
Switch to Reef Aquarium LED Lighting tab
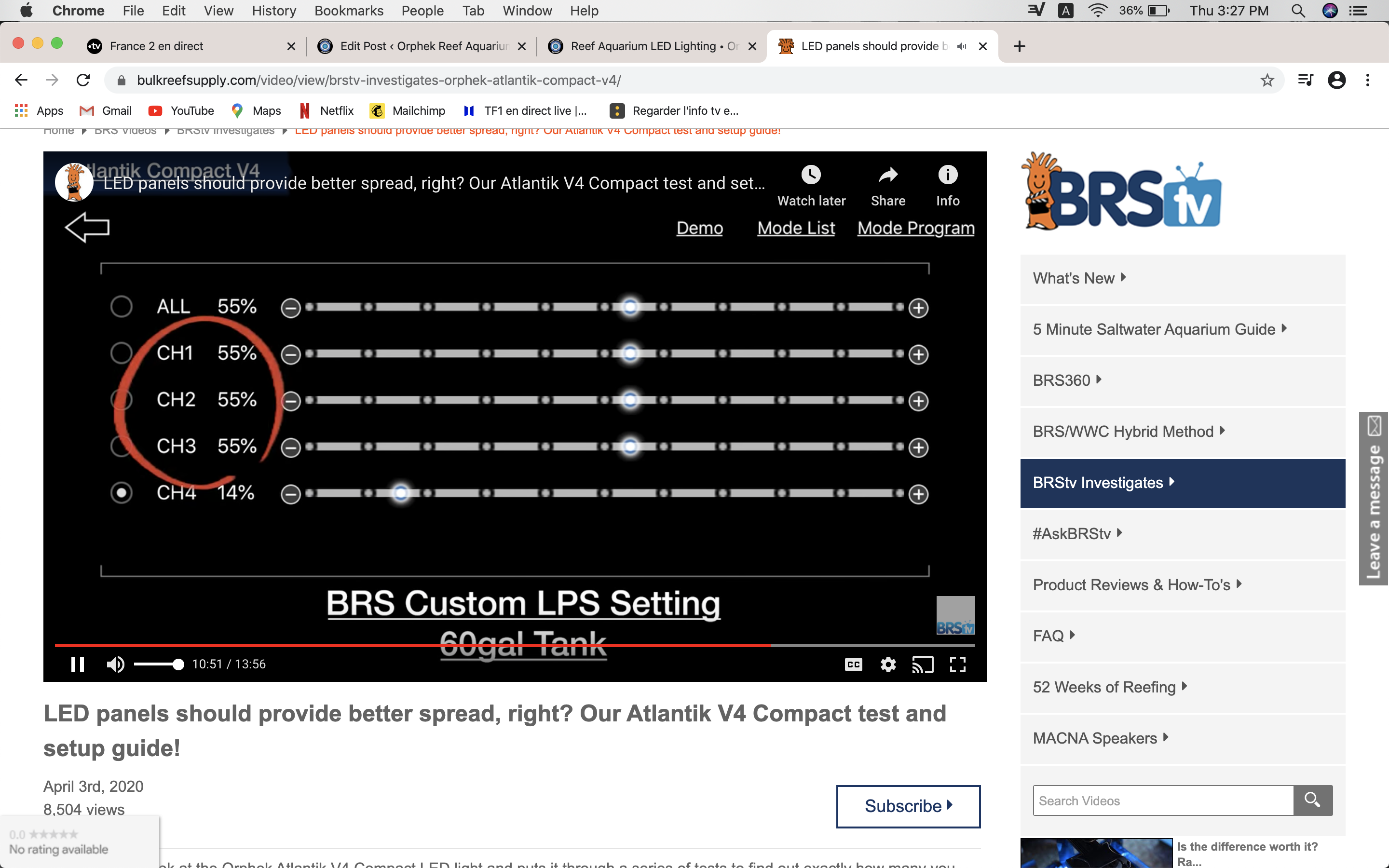(652, 46)
